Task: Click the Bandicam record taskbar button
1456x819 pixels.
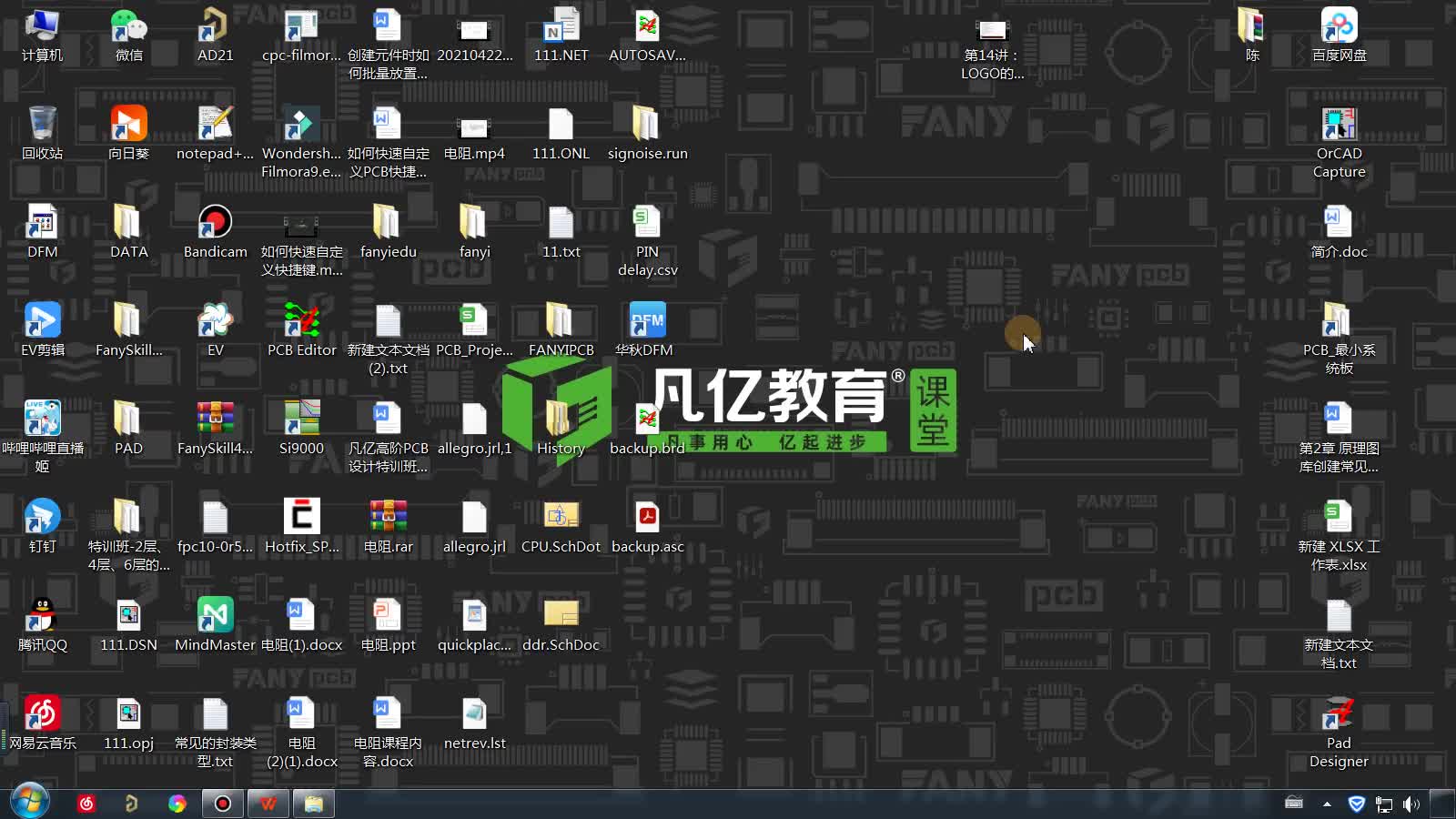Action: [x=223, y=804]
